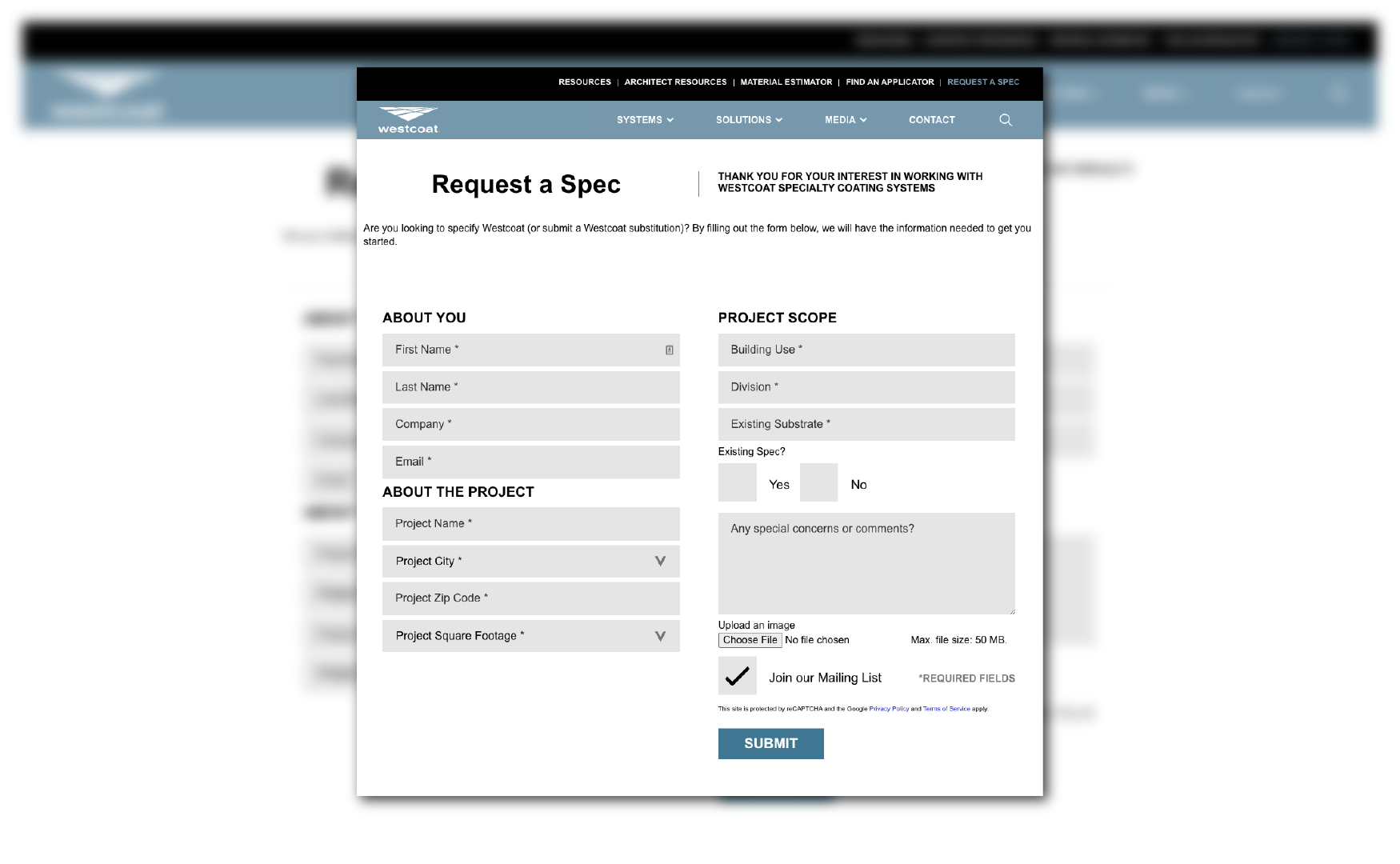Expand the Project City dropdown
1400x864 pixels.
660,561
